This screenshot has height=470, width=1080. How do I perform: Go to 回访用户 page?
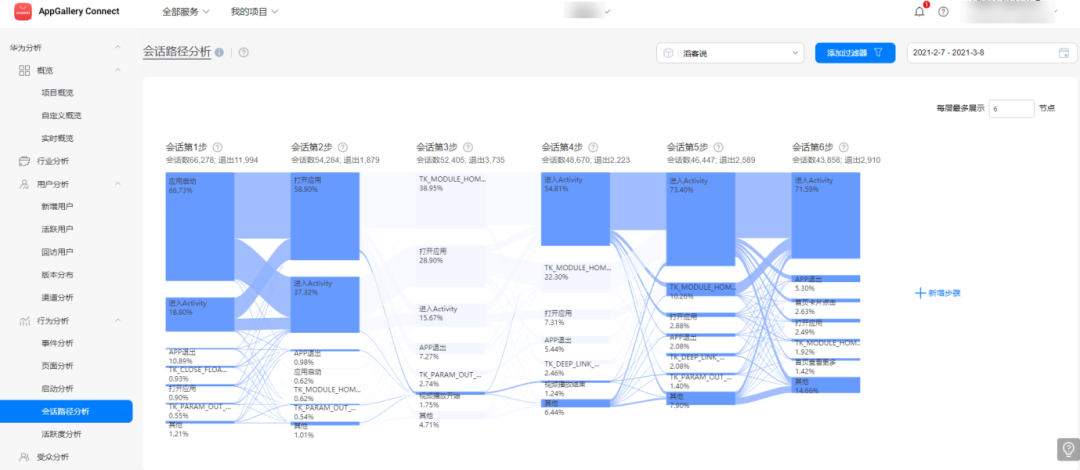point(57,252)
